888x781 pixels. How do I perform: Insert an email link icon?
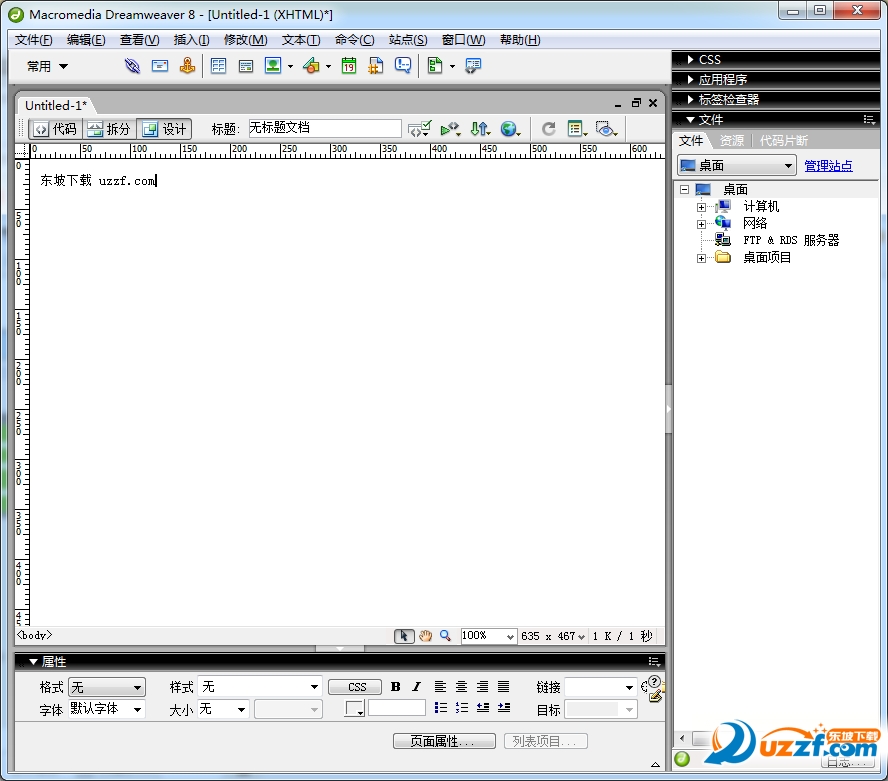[160, 66]
